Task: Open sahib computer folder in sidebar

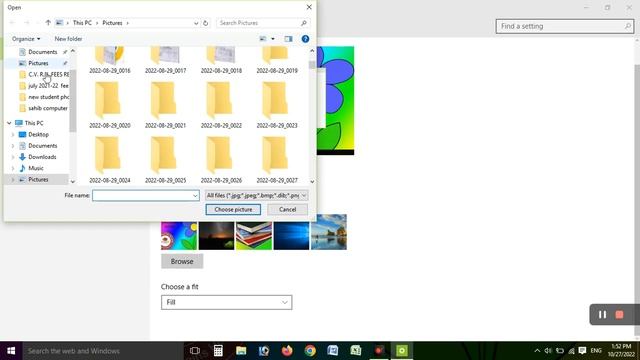Action: [x=44, y=108]
